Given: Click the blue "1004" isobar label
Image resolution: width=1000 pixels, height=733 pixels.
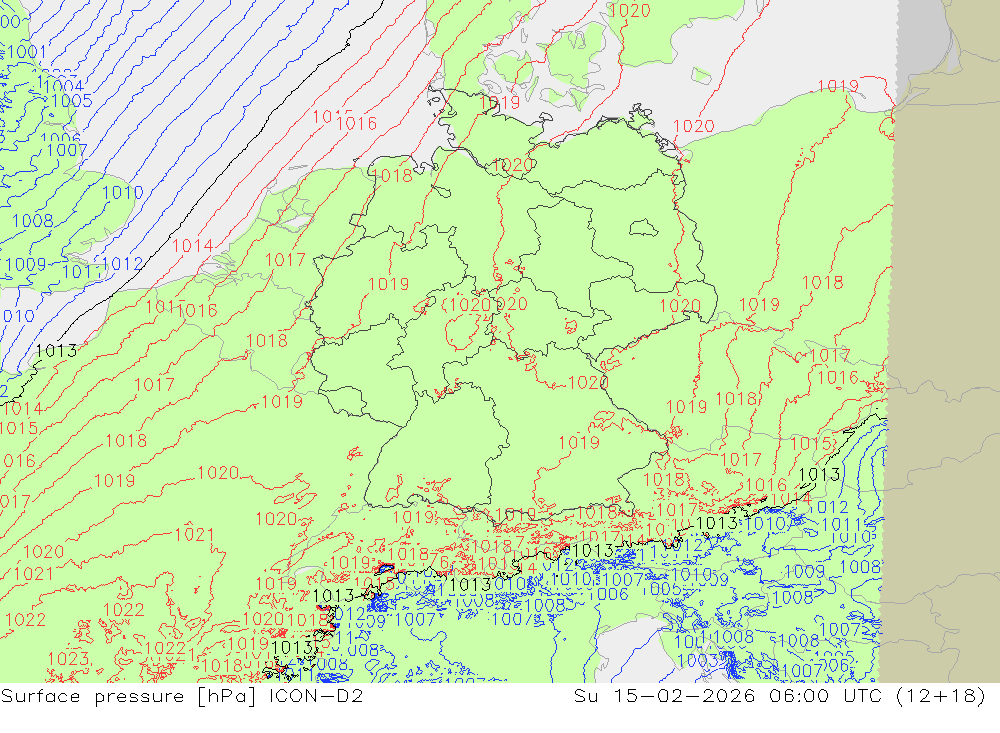Looking at the screenshot, I should pos(64,85).
